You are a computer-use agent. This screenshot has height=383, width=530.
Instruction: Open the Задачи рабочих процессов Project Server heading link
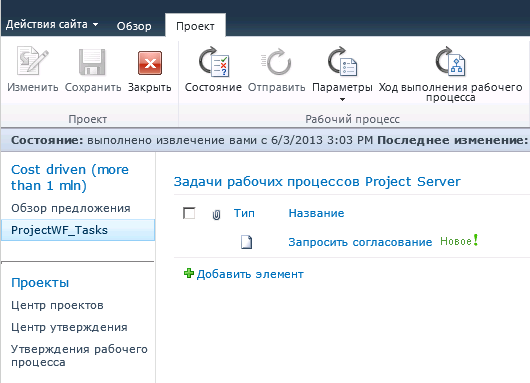pos(317,182)
